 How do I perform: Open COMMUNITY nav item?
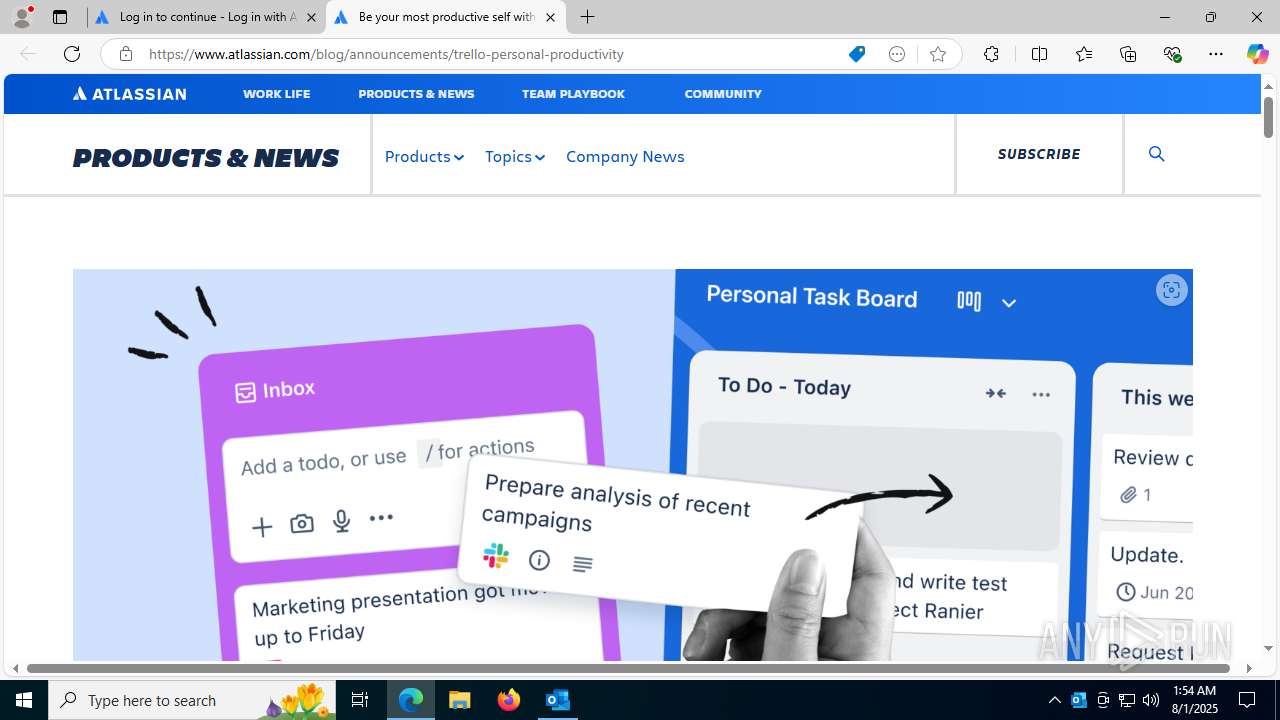[x=723, y=94]
